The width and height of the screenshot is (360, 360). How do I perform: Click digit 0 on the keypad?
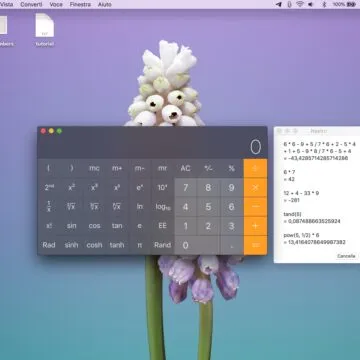point(197,245)
